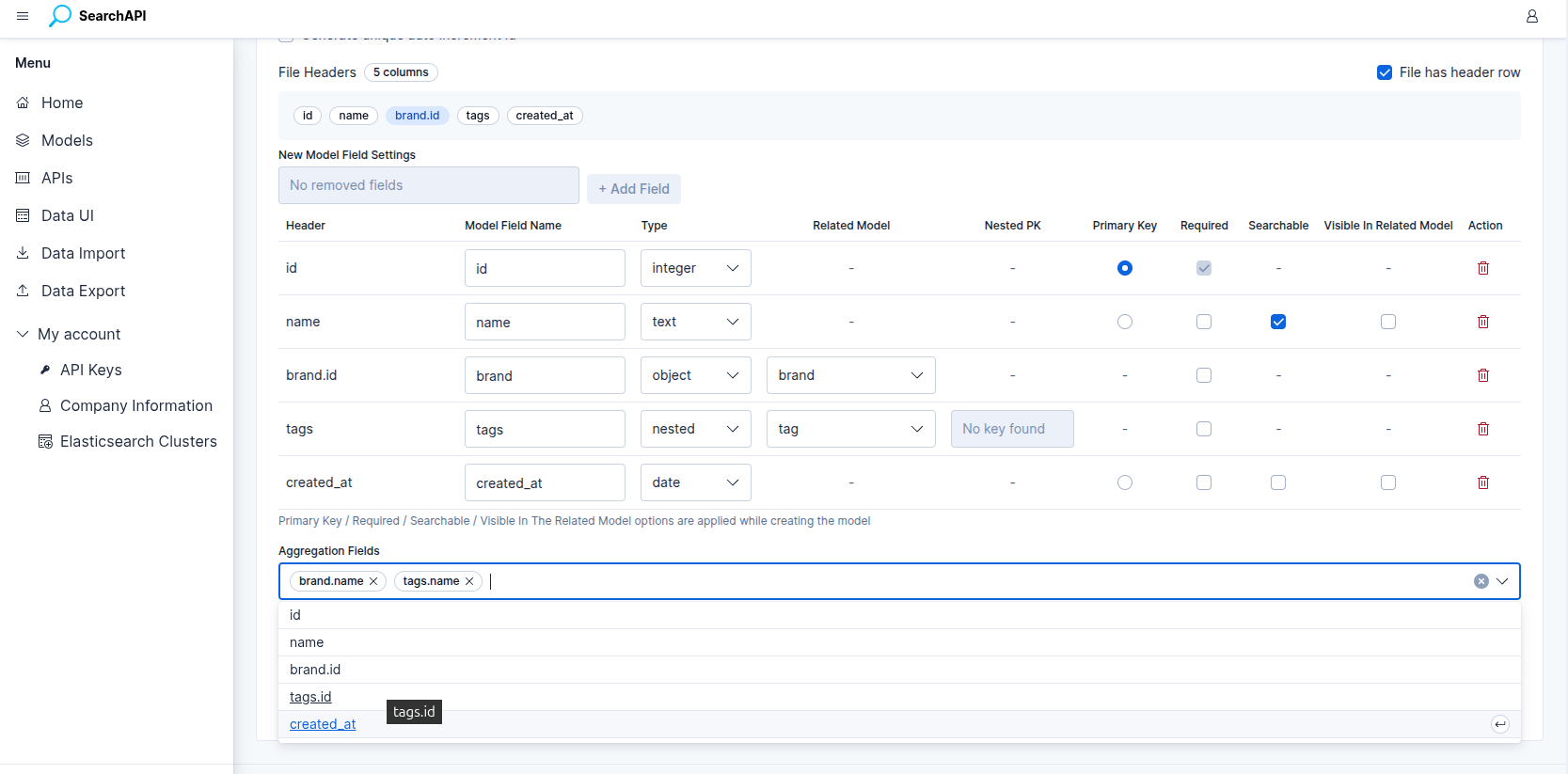Go to Home in sidebar
The image size is (1568, 774).
[62, 103]
